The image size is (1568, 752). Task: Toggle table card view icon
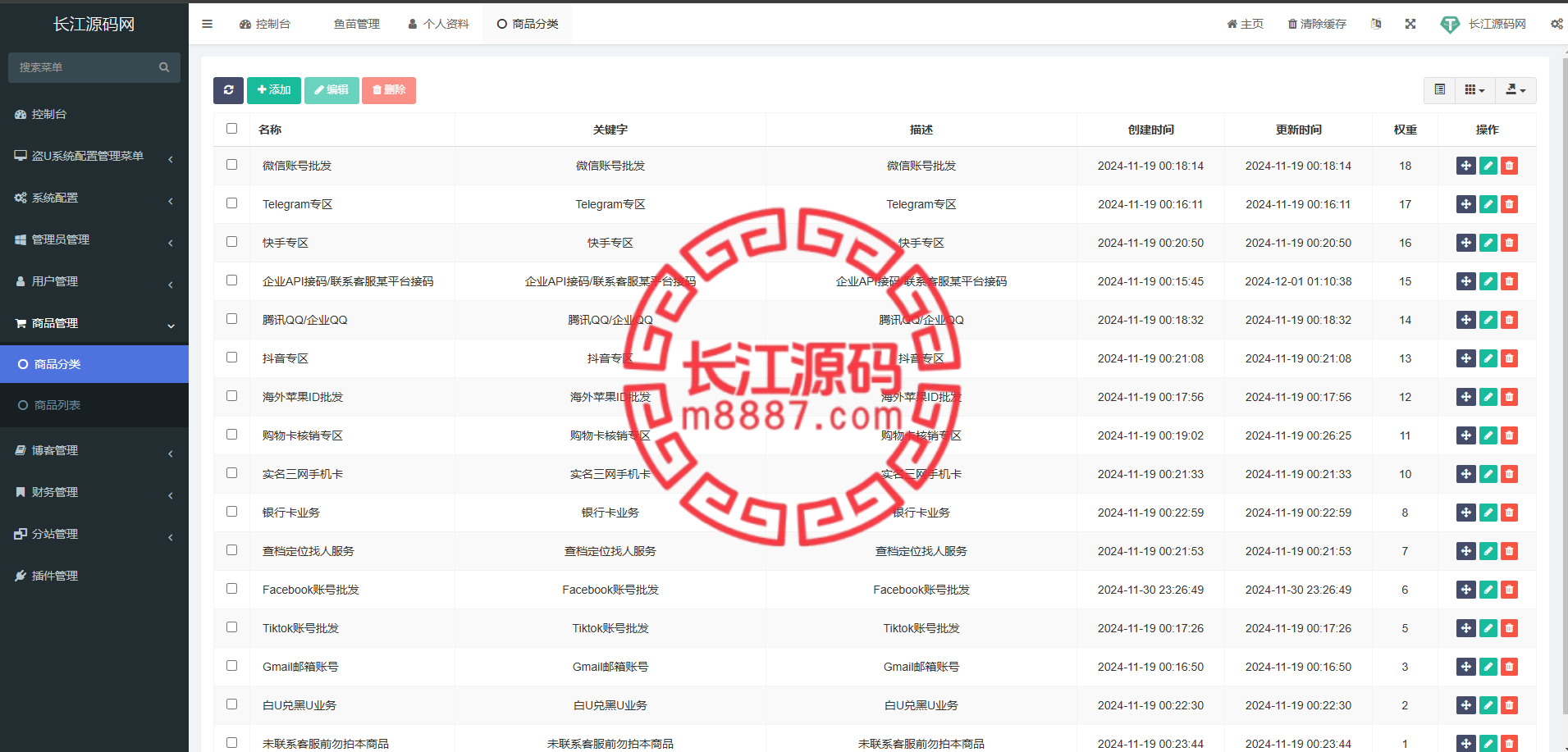pos(1439,90)
